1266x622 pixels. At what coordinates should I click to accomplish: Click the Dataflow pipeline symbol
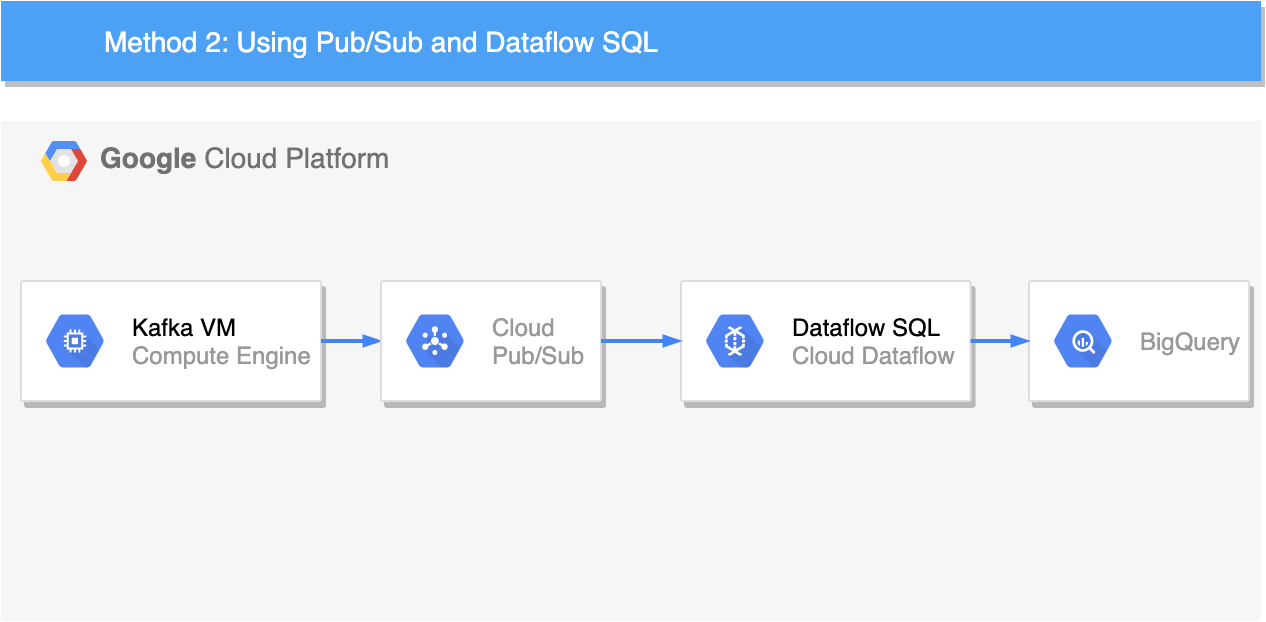click(735, 341)
